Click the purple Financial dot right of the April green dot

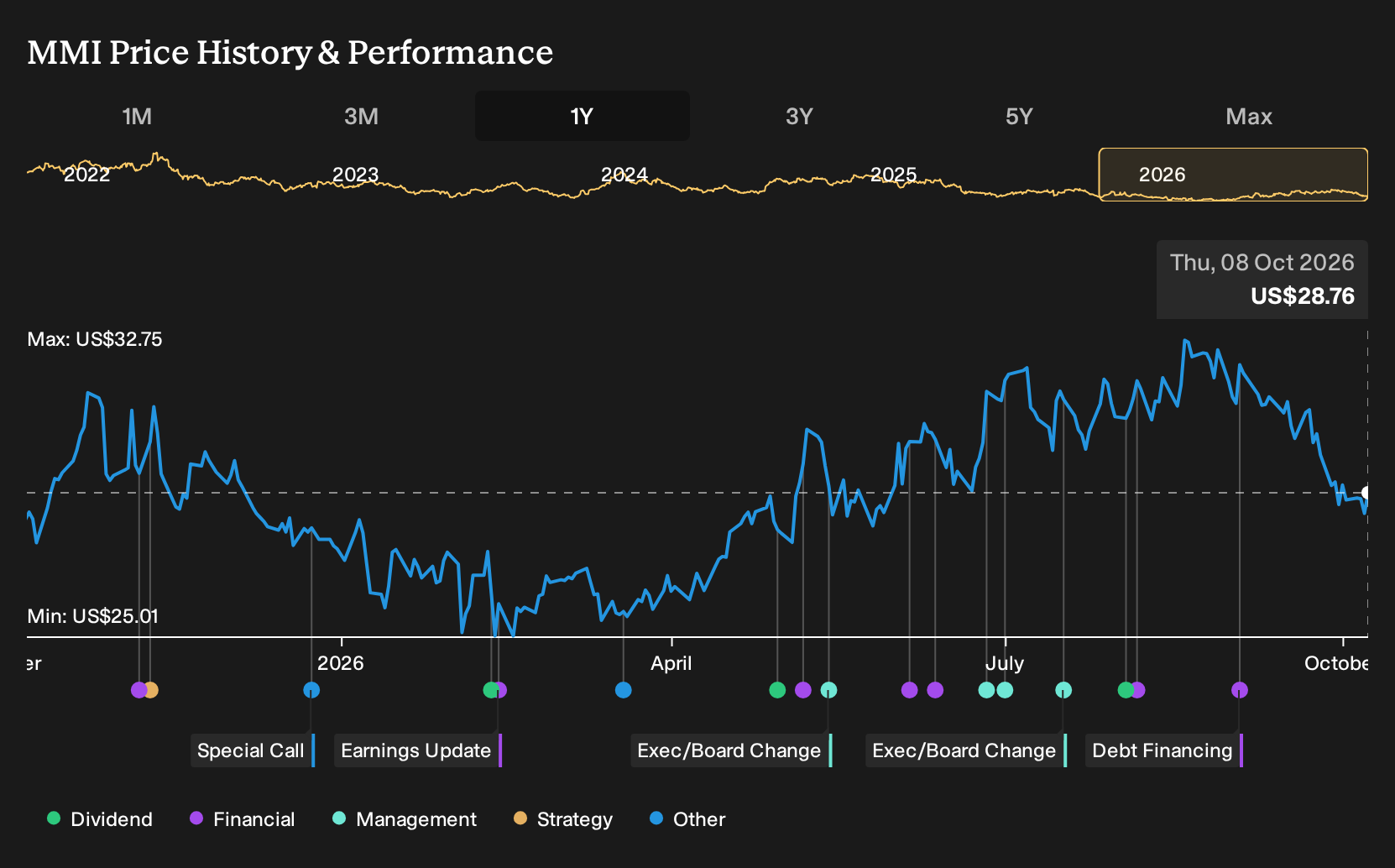point(803,690)
